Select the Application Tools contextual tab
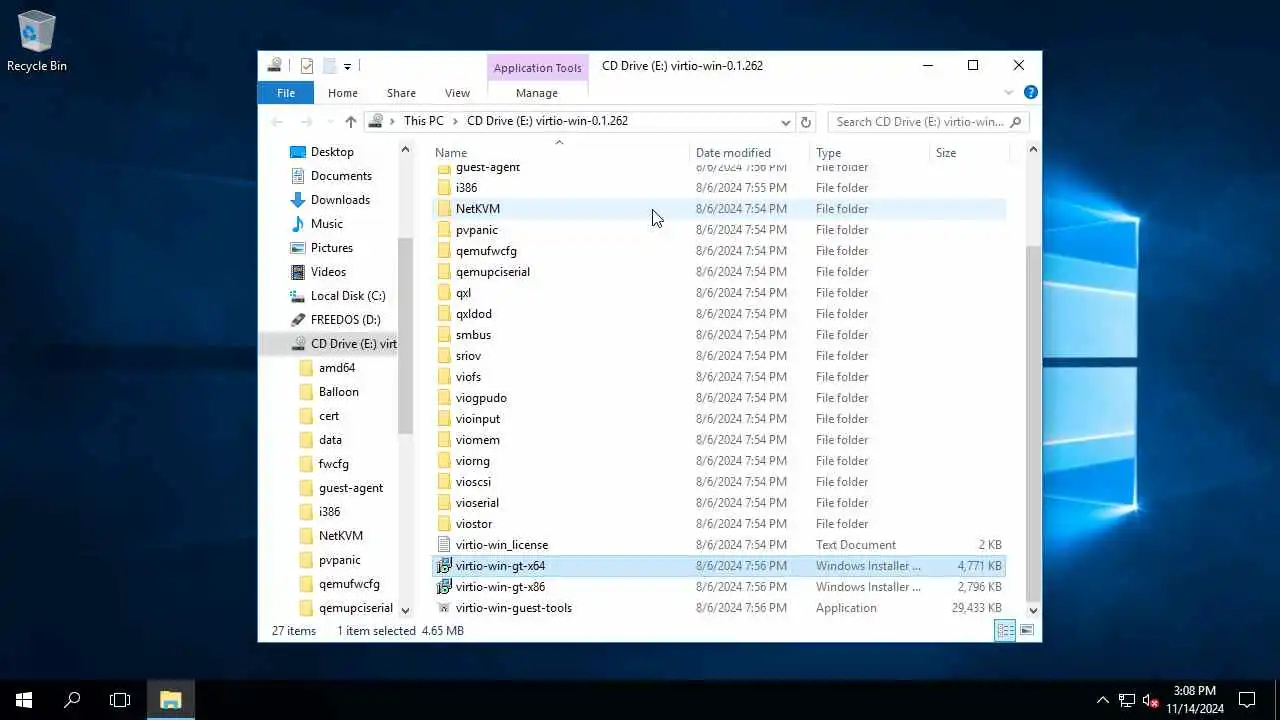 (537, 68)
